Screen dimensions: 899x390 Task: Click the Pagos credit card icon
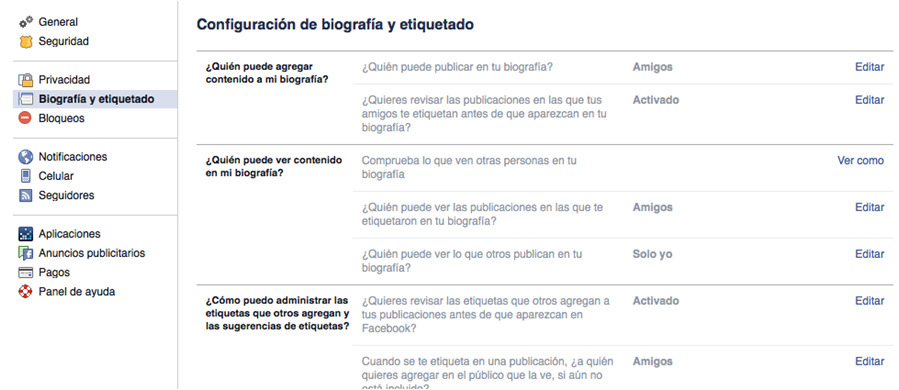26,272
